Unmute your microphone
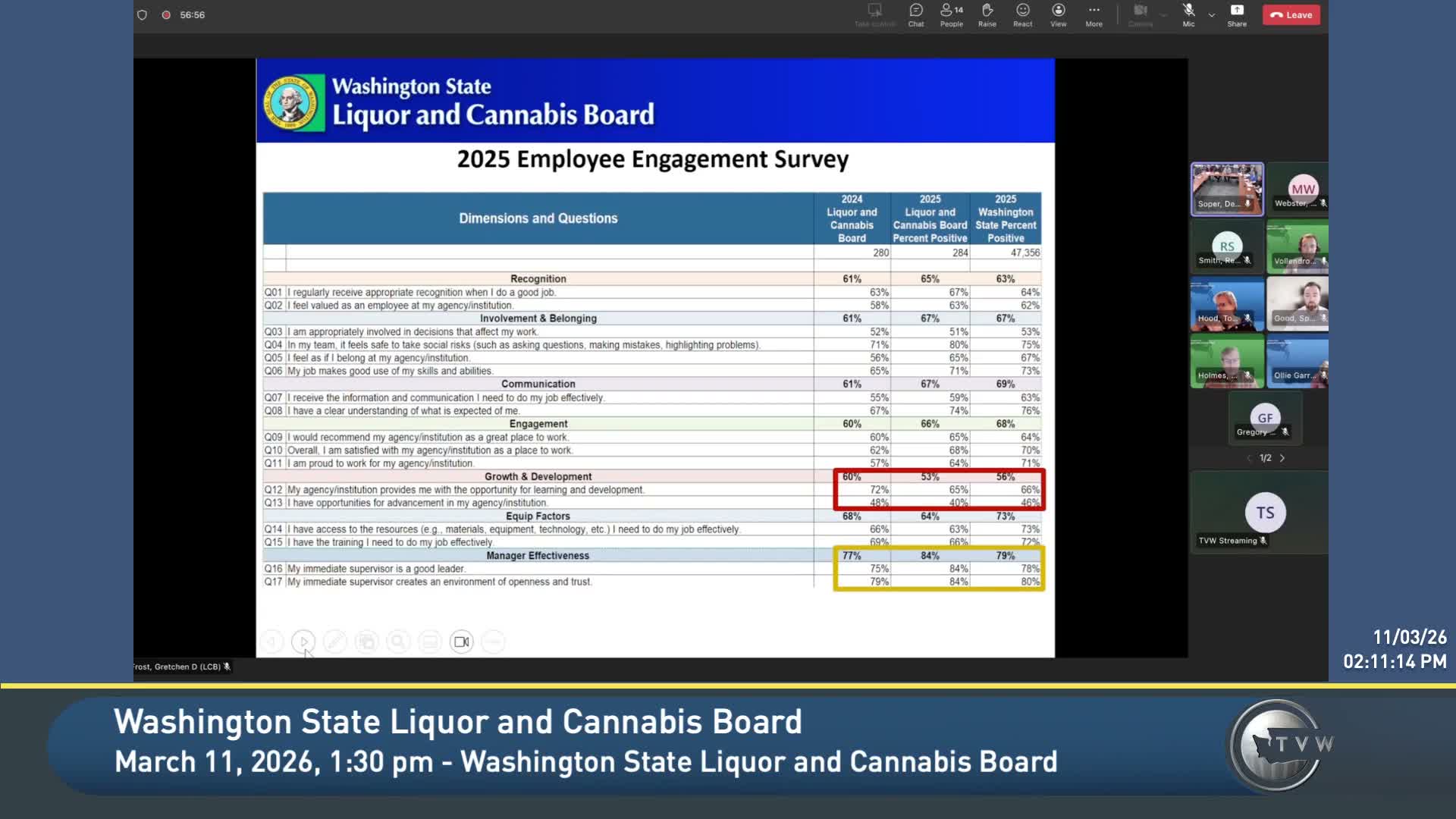1456x819 pixels. click(1188, 13)
